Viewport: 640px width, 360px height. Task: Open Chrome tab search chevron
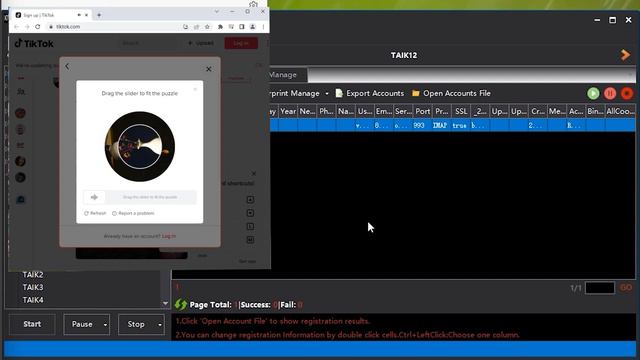pos(216,11)
